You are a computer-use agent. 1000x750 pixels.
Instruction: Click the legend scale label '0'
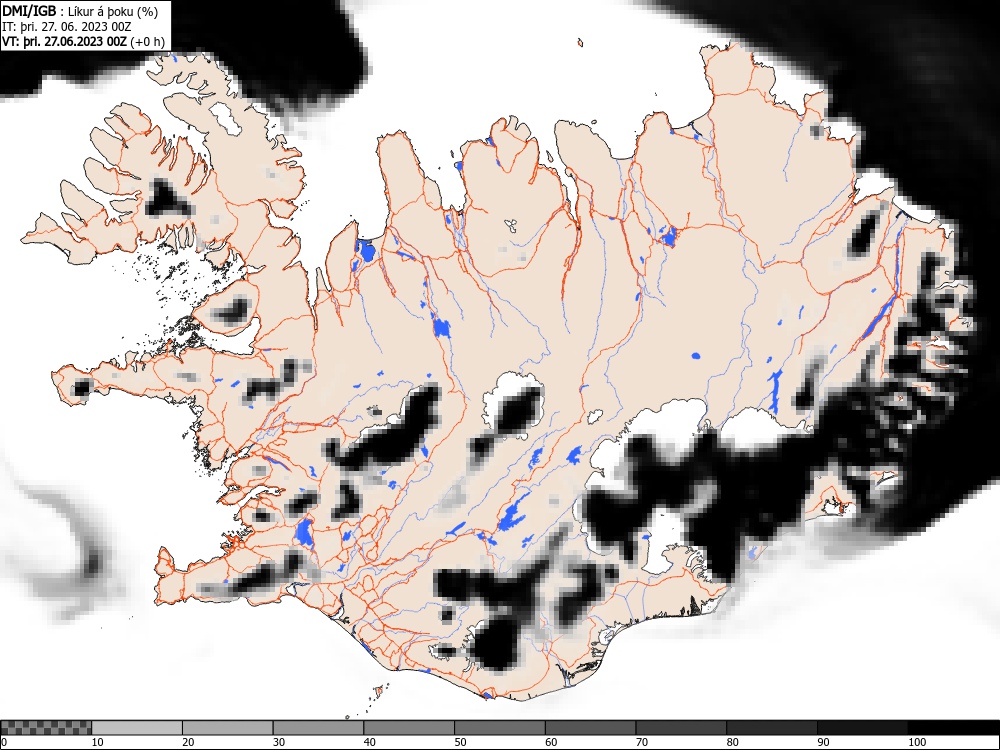4,742
